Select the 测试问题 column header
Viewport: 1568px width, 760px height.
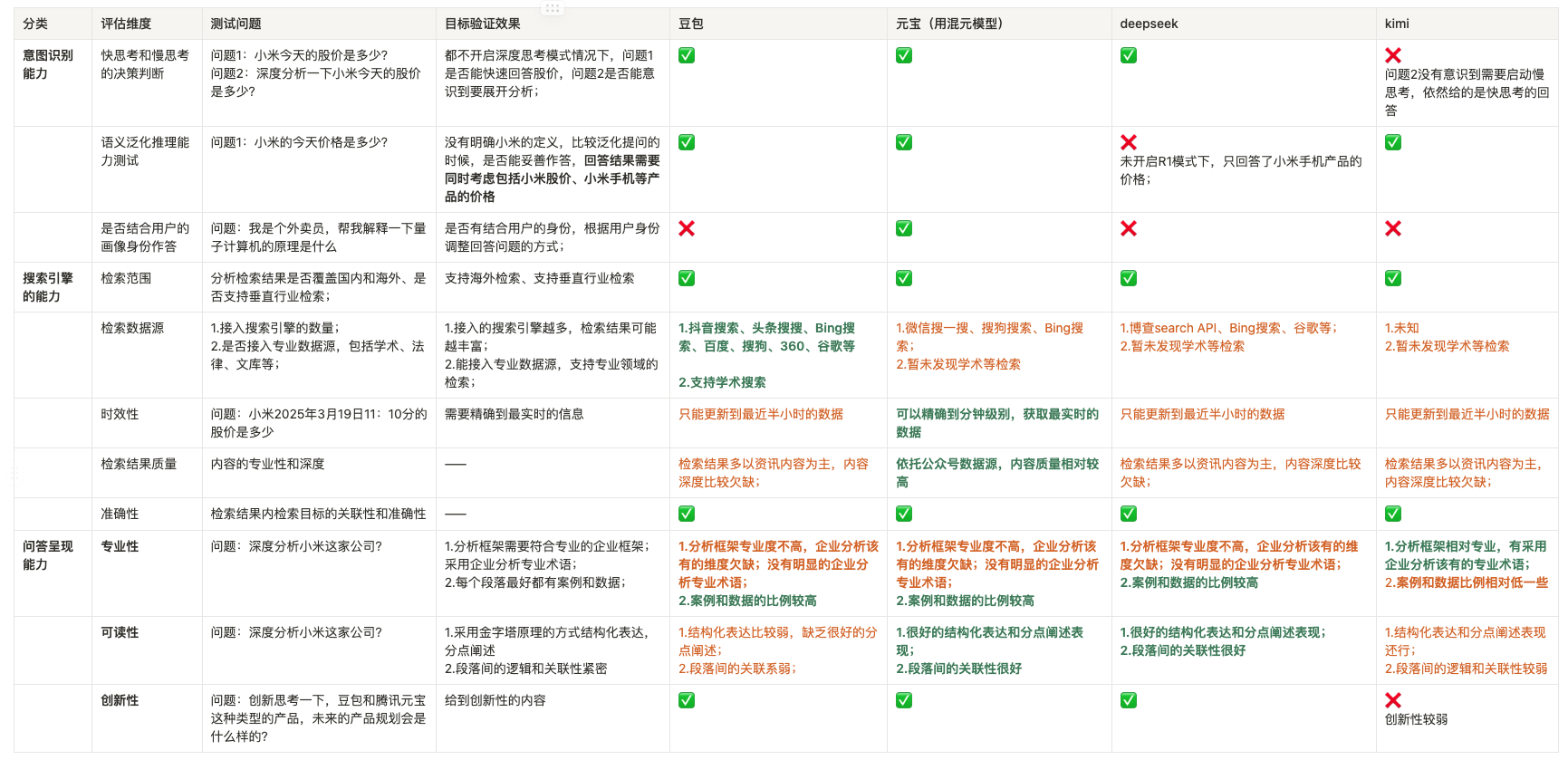click(319, 24)
